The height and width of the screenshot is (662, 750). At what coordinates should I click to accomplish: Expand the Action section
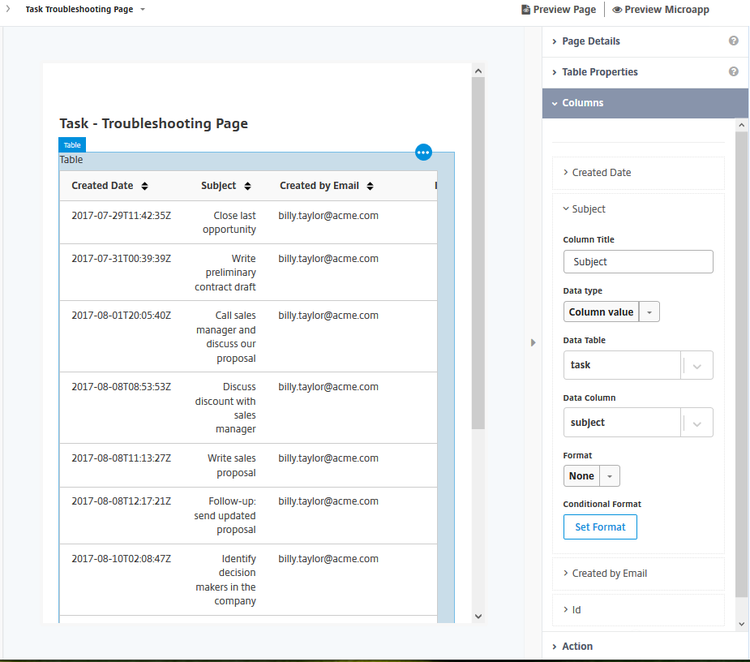645,646
